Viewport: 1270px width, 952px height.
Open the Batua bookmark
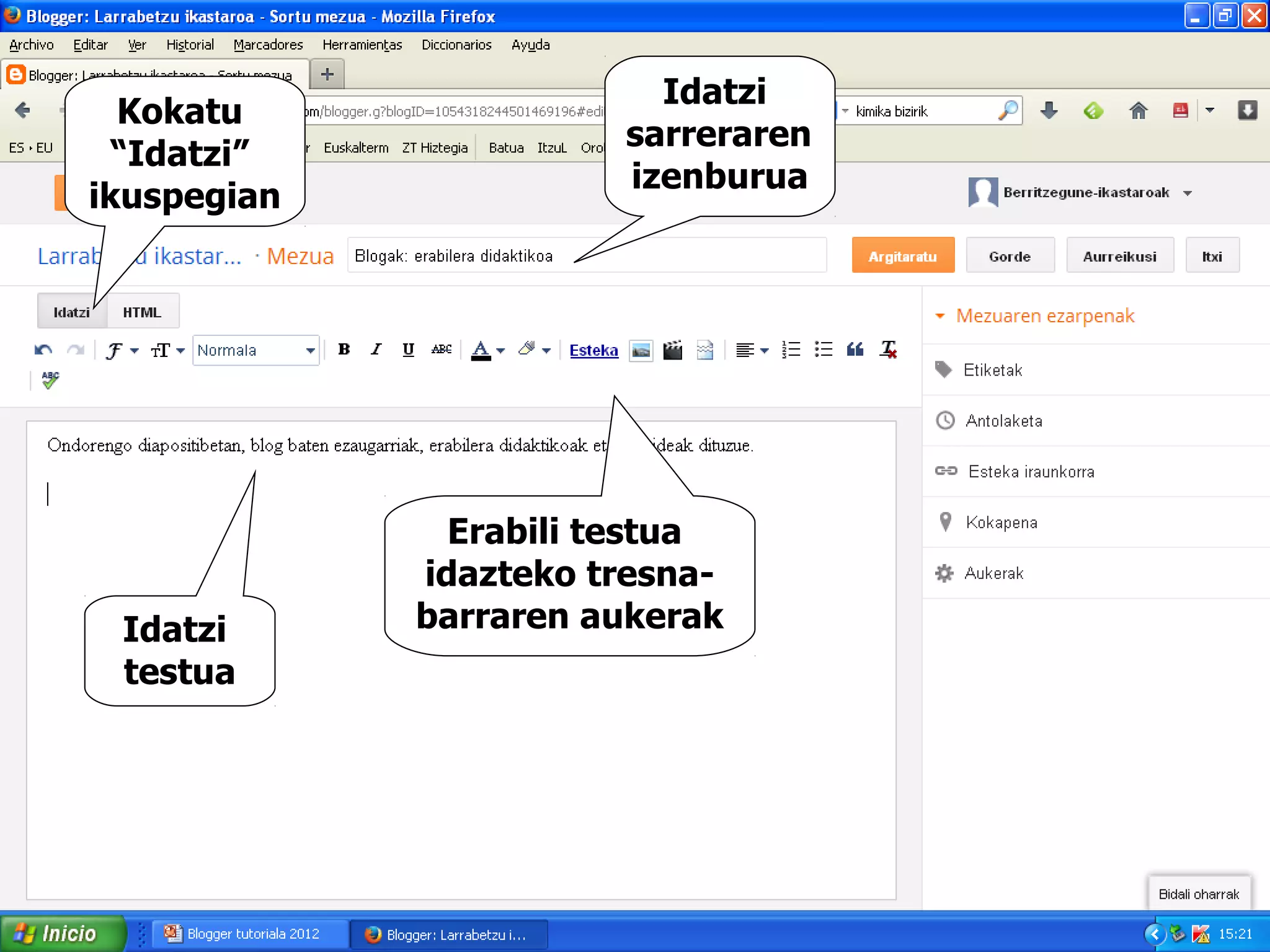pos(506,148)
